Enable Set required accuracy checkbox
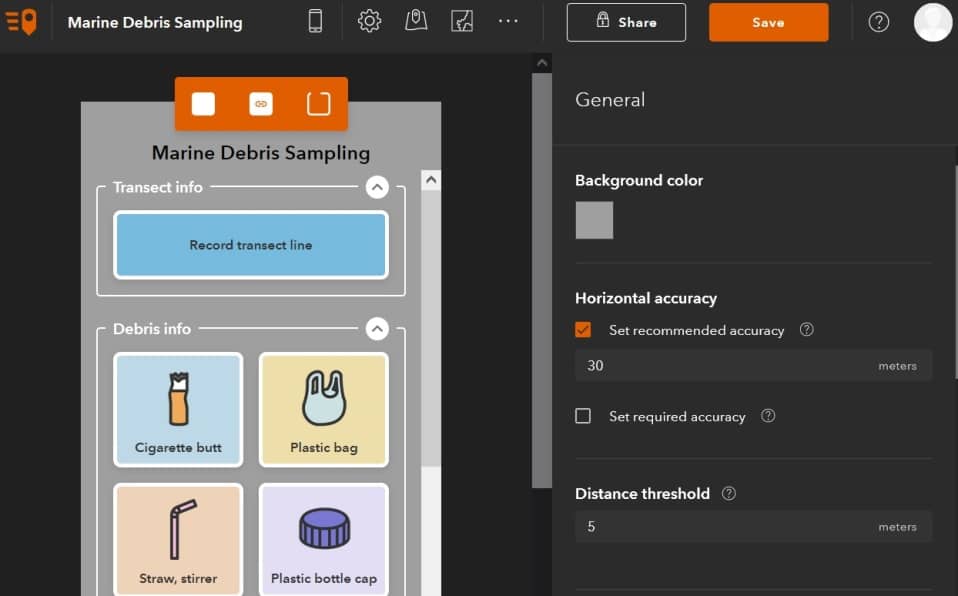This screenshot has width=958, height=596. pos(583,416)
